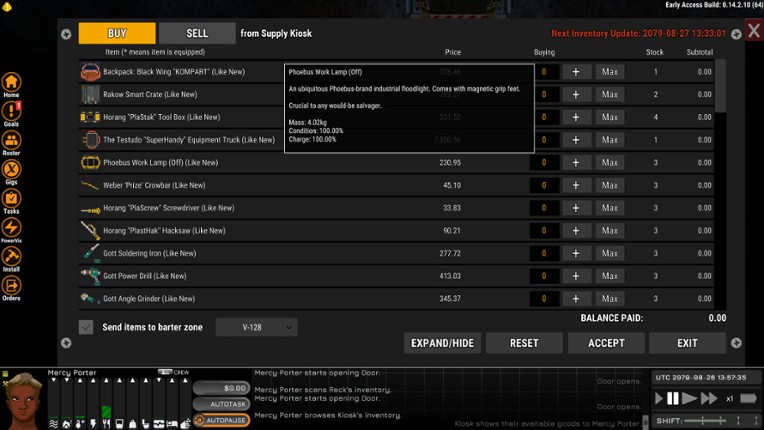Open the V-128 barter zone dropdown
Screen dimensions: 764x430
coord(256,327)
